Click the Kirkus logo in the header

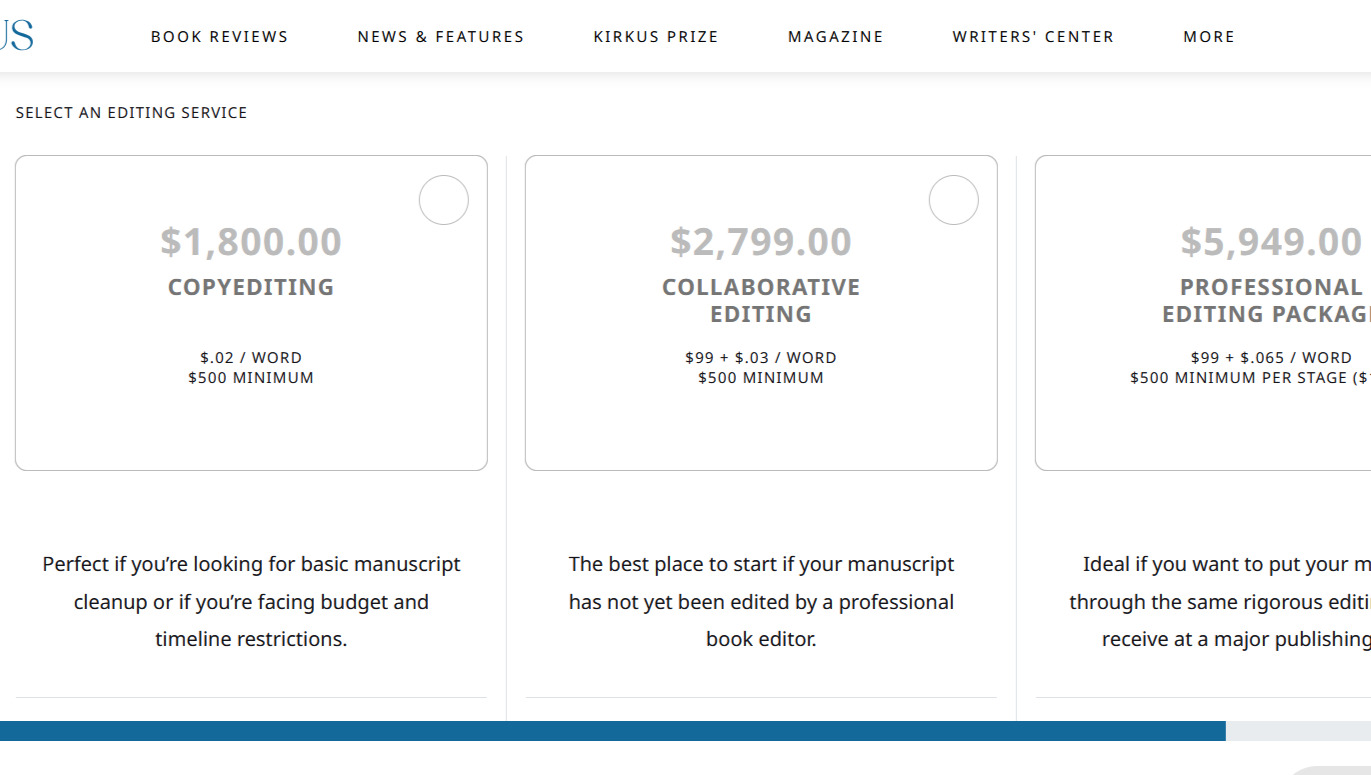pyautogui.click(x=17, y=36)
